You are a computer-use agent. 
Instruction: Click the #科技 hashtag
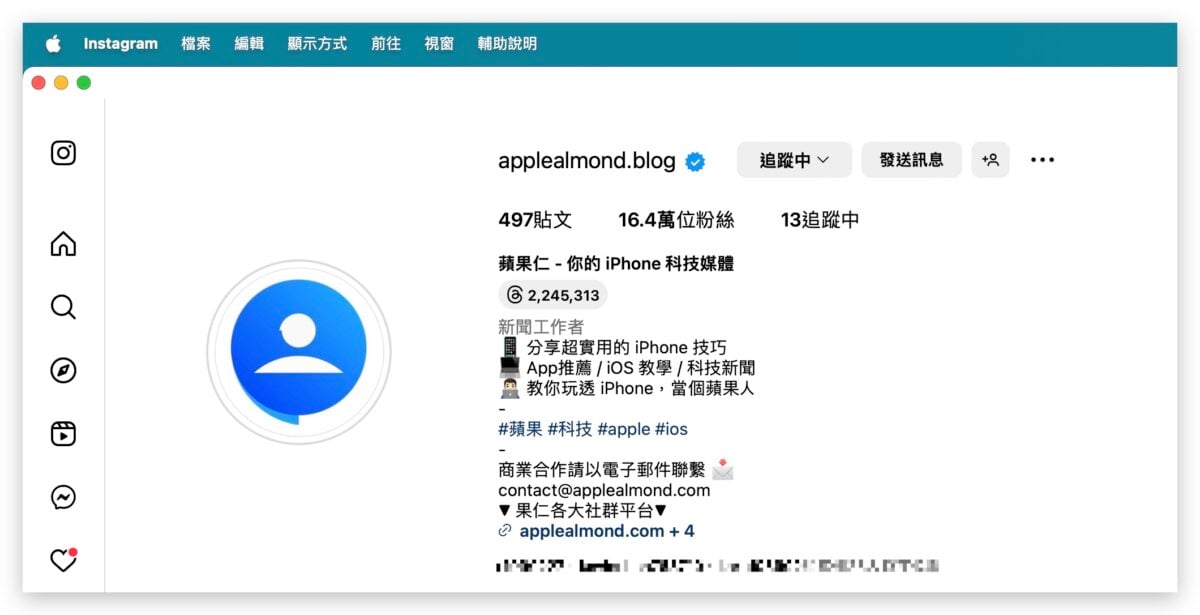pos(570,429)
